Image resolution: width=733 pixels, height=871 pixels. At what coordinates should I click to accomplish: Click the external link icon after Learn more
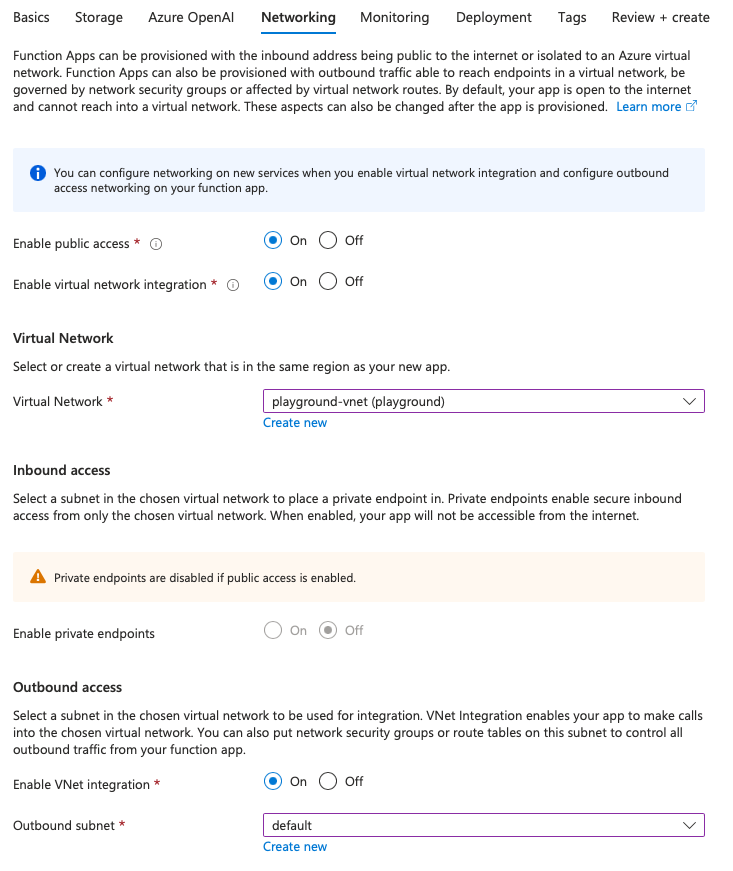click(691, 106)
